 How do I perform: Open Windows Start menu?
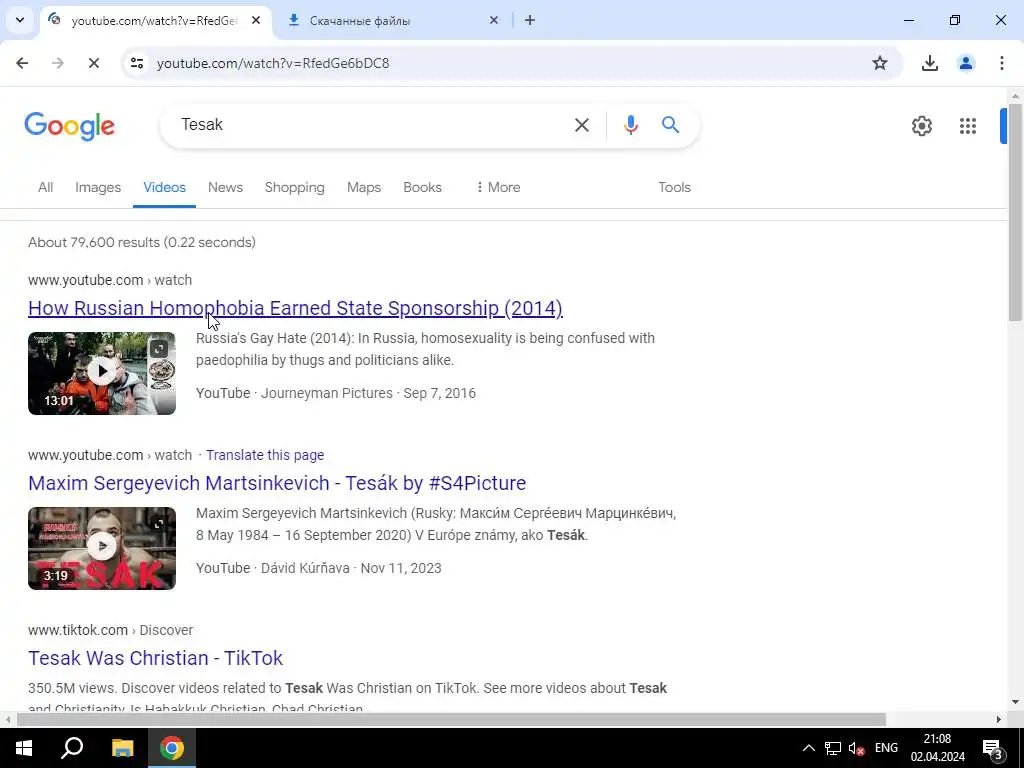[24, 748]
